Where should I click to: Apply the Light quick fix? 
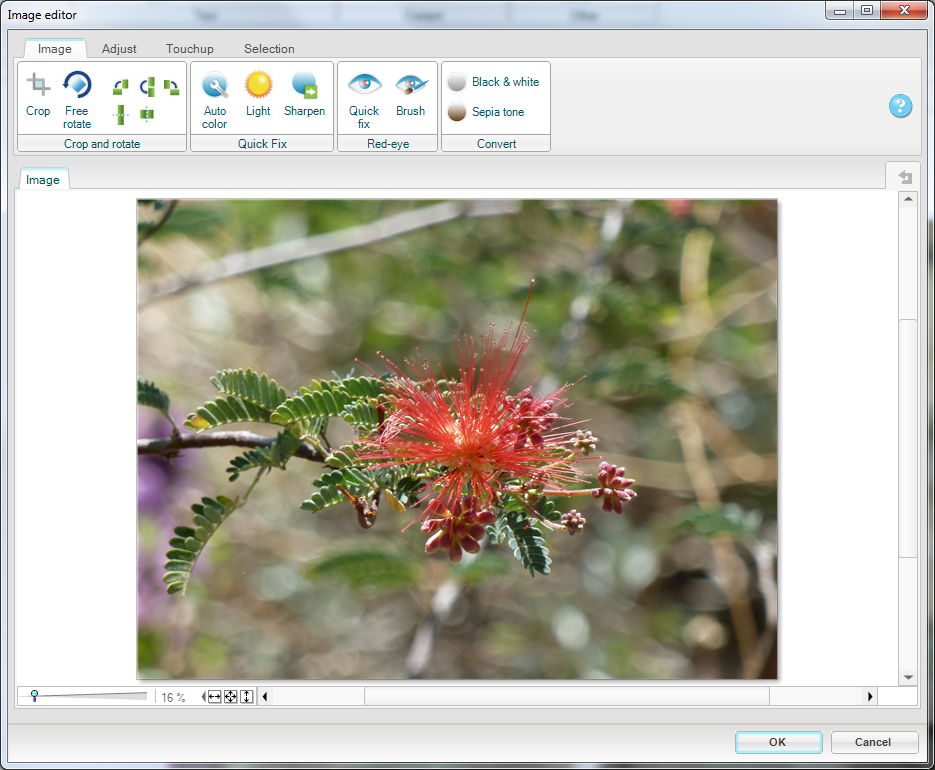258,94
